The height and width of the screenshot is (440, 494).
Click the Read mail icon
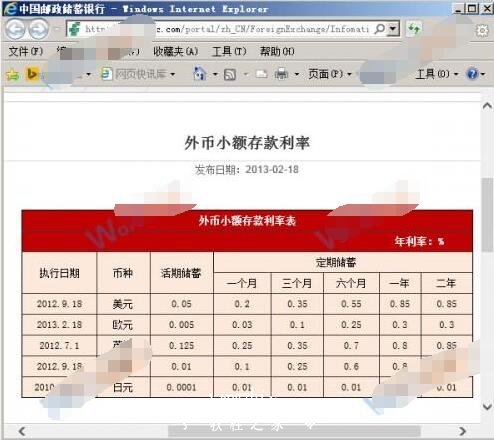click(x=262, y=74)
